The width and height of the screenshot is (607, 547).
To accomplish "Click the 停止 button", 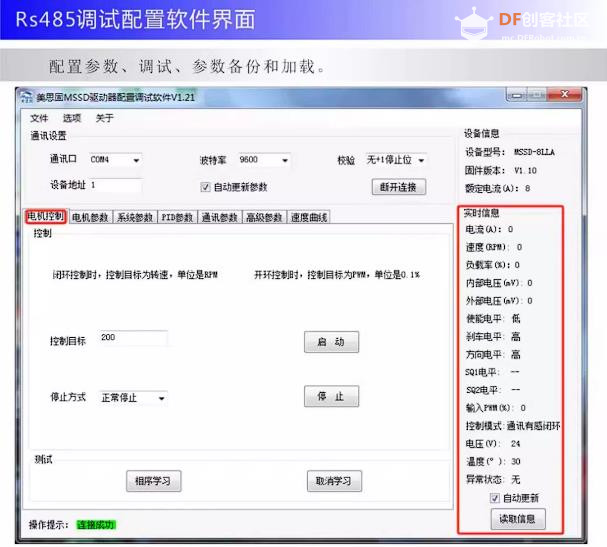I will (x=331, y=396).
